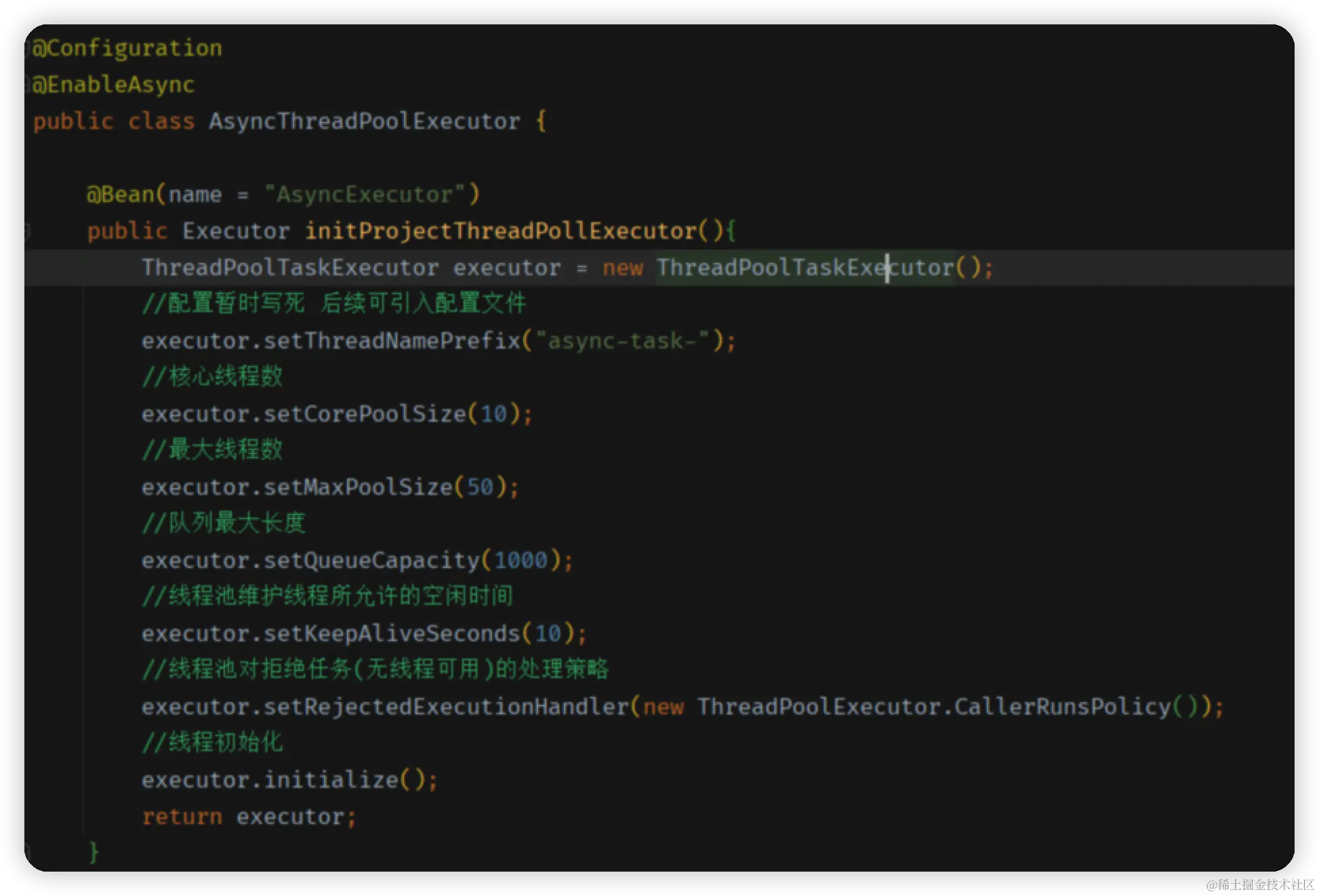Click the @EnableAsync annotation
This screenshot has height=896, width=1319.
pyautogui.click(x=113, y=85)
